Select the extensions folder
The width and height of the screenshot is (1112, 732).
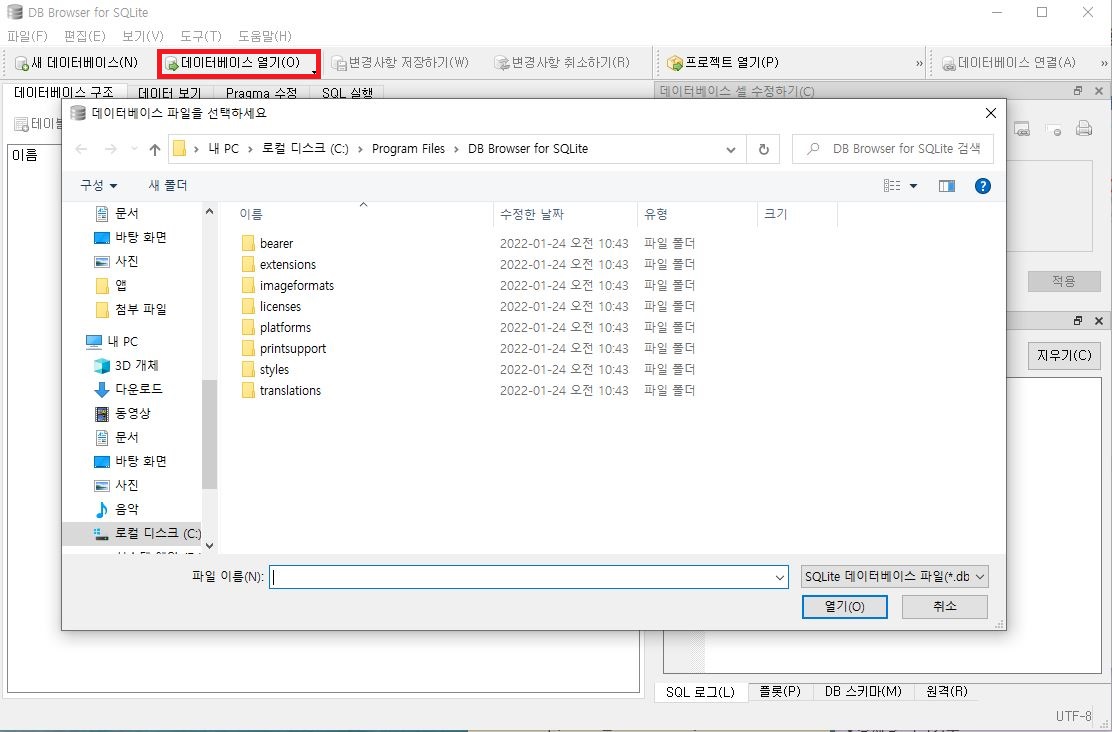point(287,265)
